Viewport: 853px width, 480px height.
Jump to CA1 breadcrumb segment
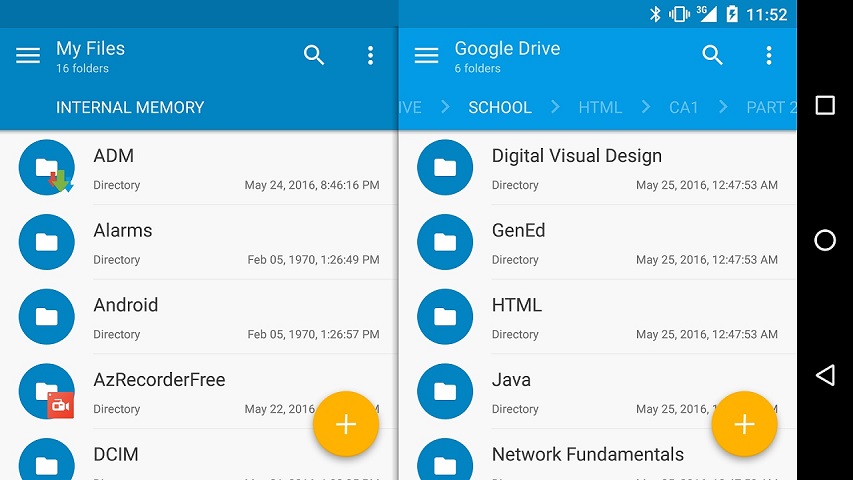pos(684,107)
